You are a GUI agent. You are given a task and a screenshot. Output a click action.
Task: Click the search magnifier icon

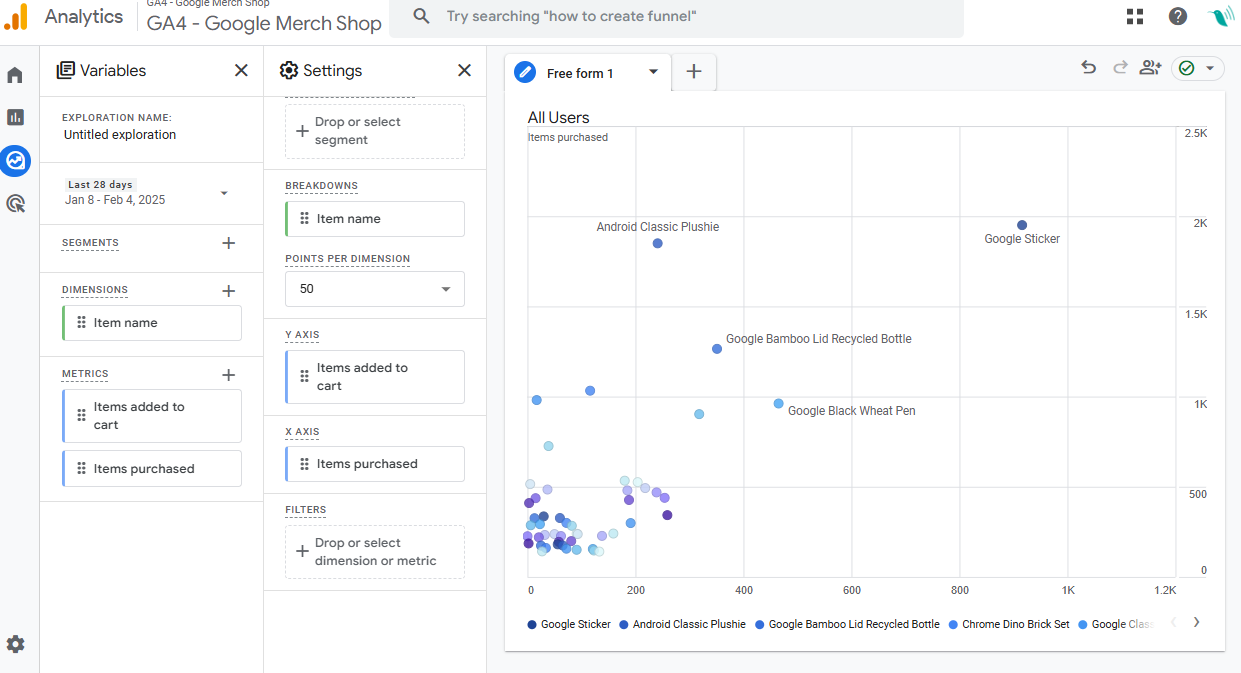coord(422,16)
